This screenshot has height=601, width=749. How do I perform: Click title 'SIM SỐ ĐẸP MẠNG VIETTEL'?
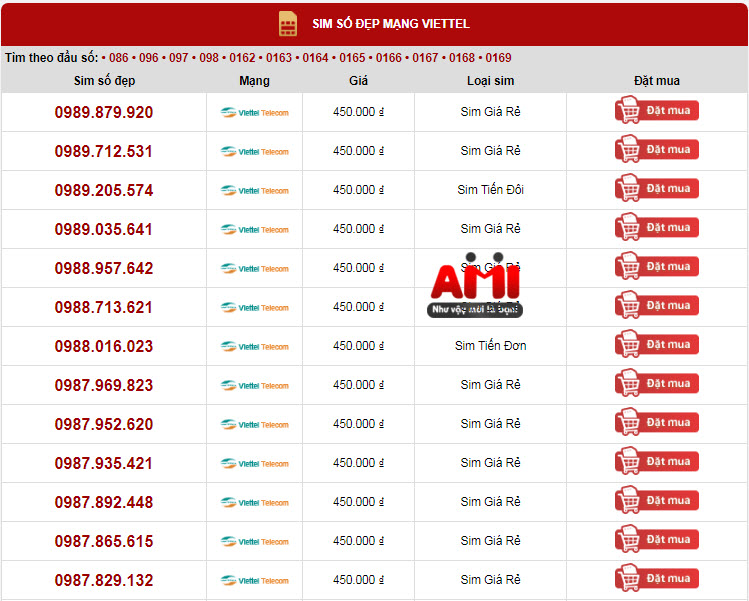tap(391, 24)
